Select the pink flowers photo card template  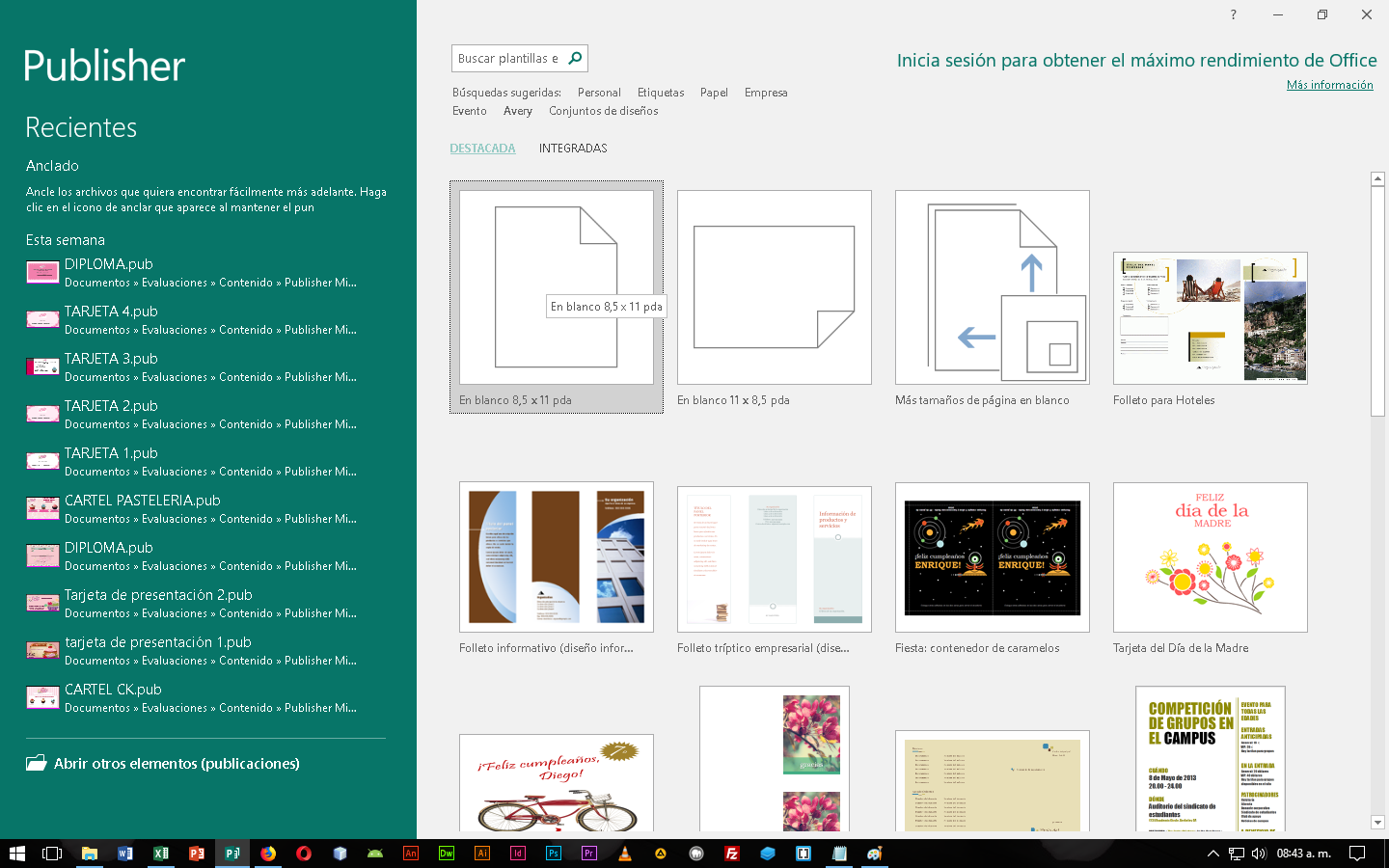(x=775, y=759)
